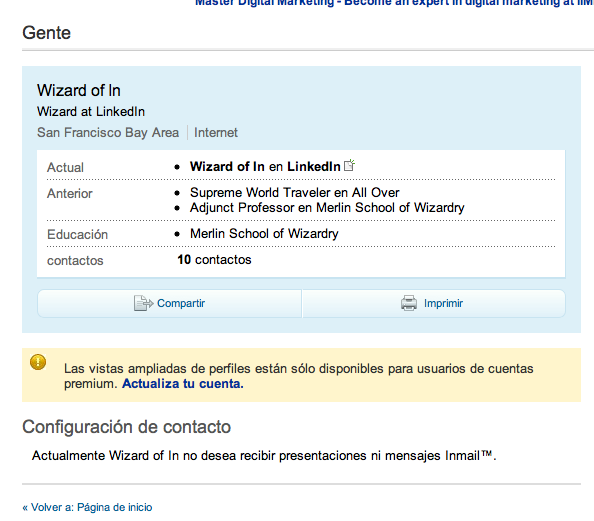Go back via Volver a: Página de inicio
594x521 pixels.
pos(88,507)
